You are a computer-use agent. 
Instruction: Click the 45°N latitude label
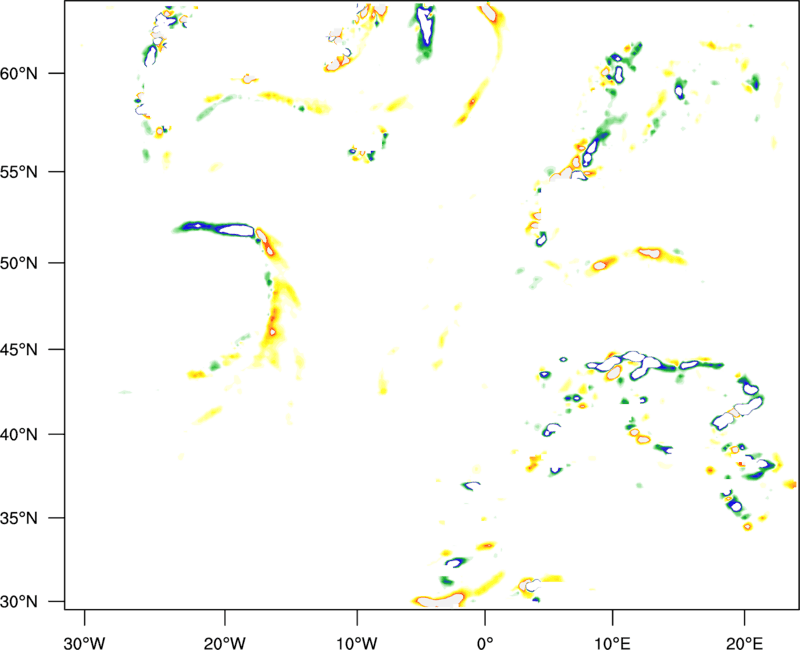tap(19, 350)
